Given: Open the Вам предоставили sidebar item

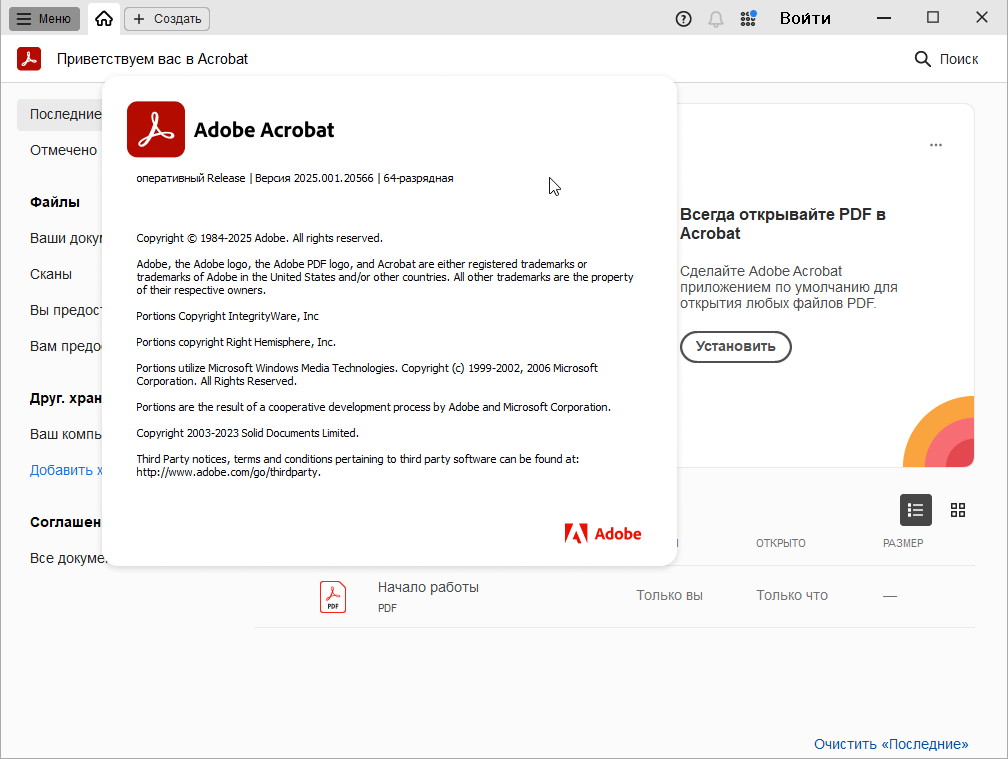Looking at the screenshot, I should 66,346.
